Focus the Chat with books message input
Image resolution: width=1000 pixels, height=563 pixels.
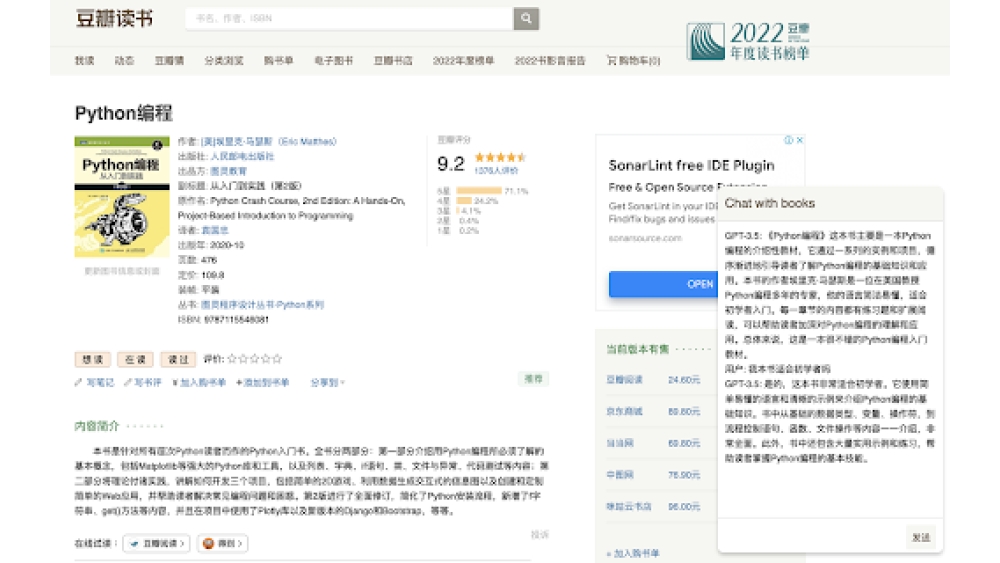coord(812,537)
